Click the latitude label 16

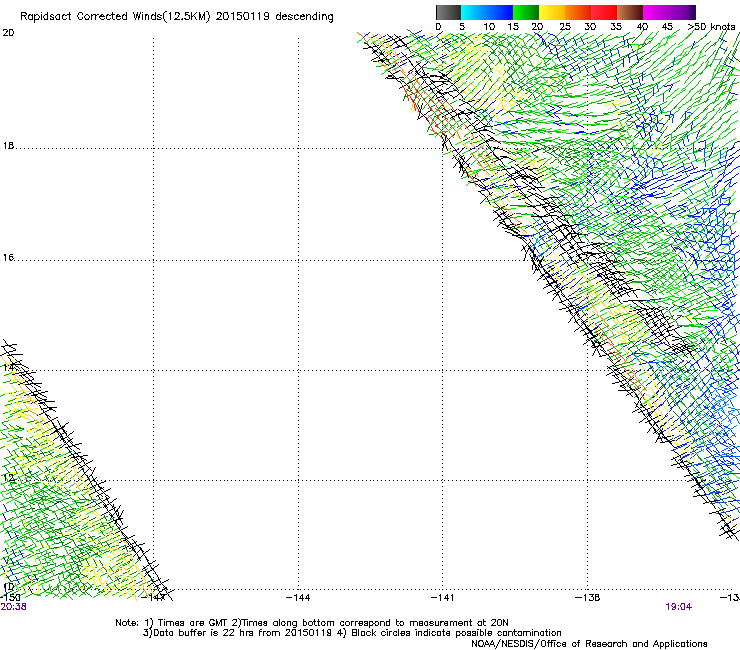(8, 258)
